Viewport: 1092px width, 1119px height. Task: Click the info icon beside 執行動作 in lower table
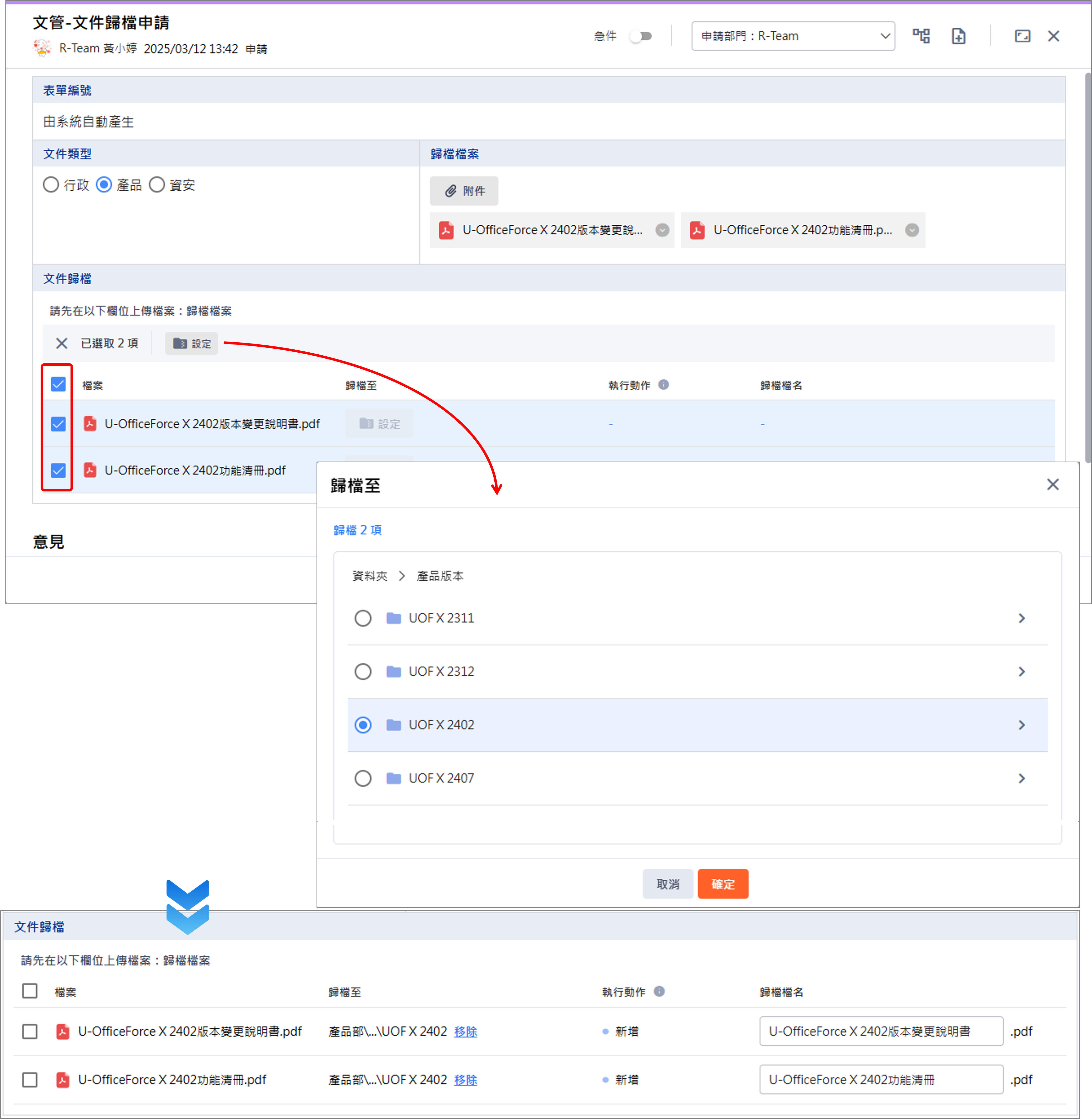pos(660,991)
